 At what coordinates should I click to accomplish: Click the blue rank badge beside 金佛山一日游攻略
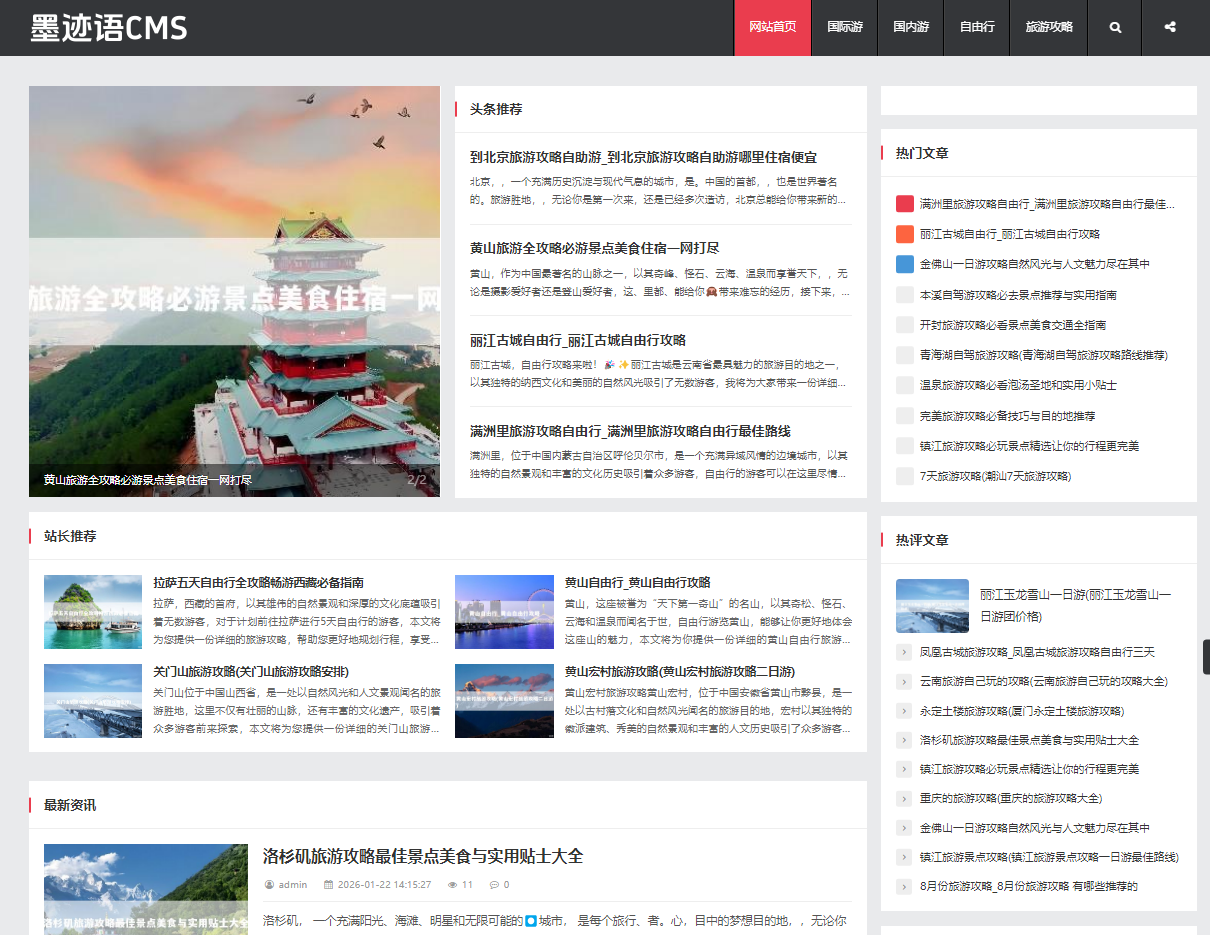905,264
